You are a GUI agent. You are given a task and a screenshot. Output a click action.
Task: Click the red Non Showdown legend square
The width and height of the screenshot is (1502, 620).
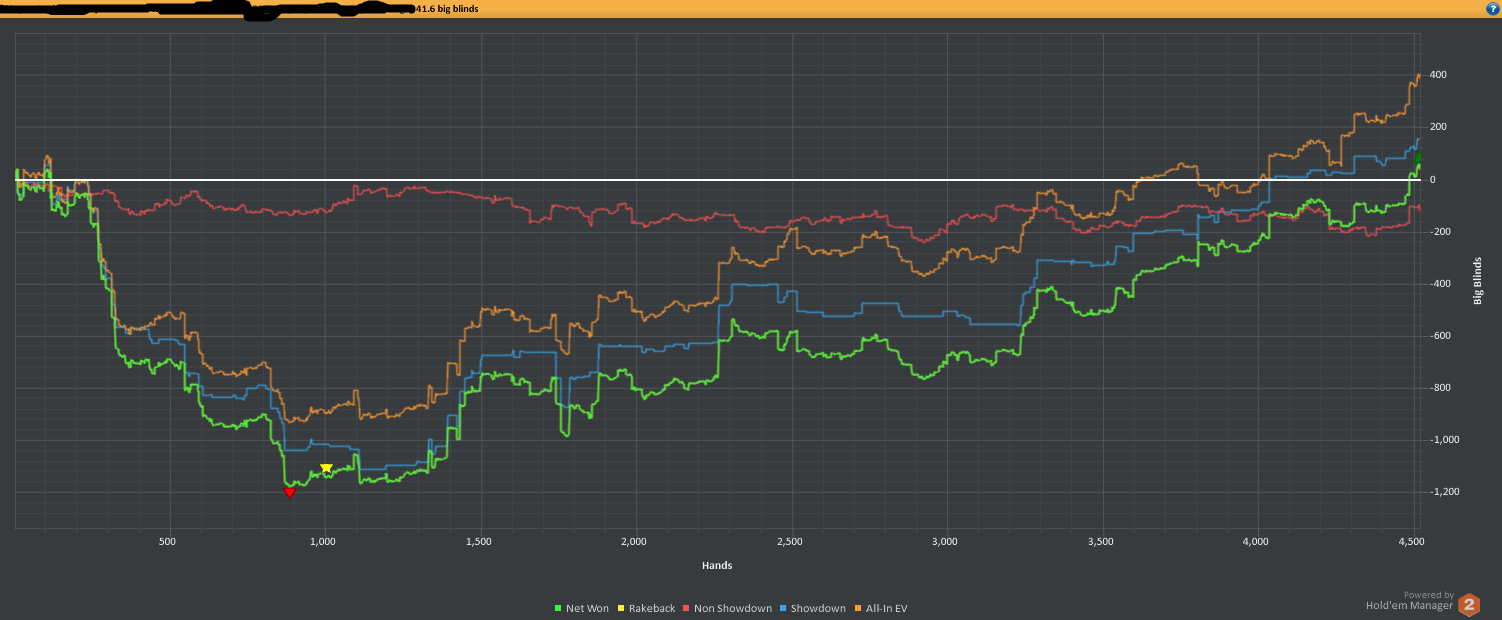pos(686,608)
